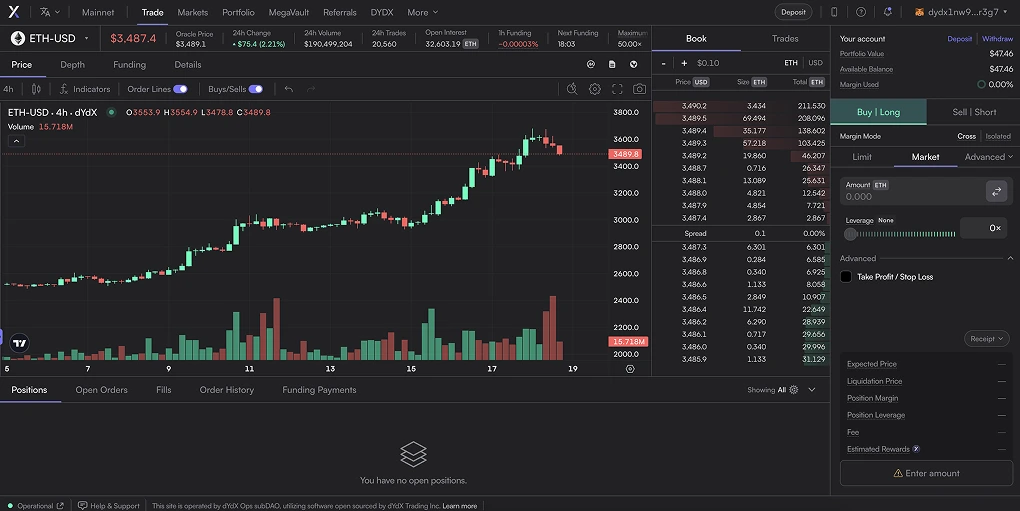Expand the More navigation menu
This screenshot has height=511, width=1020.
tap(422, 12)
